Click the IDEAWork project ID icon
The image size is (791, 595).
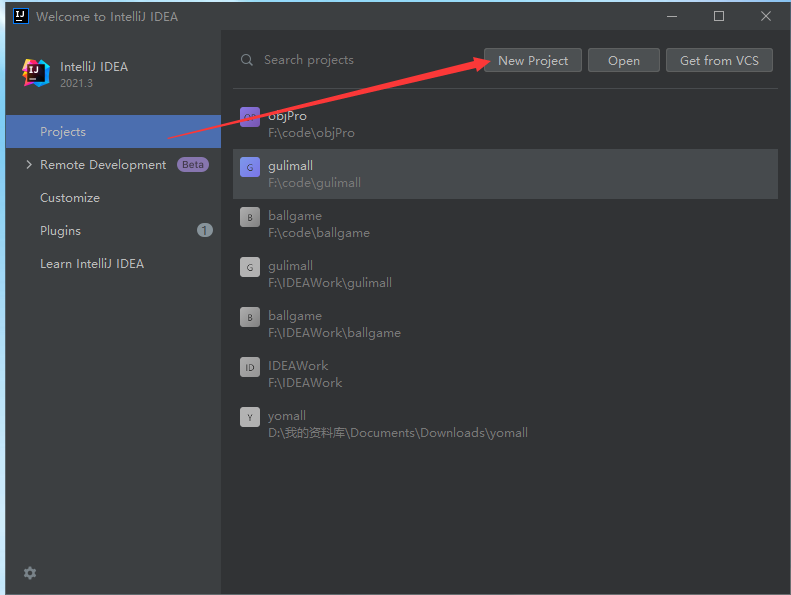click(250, 367)
